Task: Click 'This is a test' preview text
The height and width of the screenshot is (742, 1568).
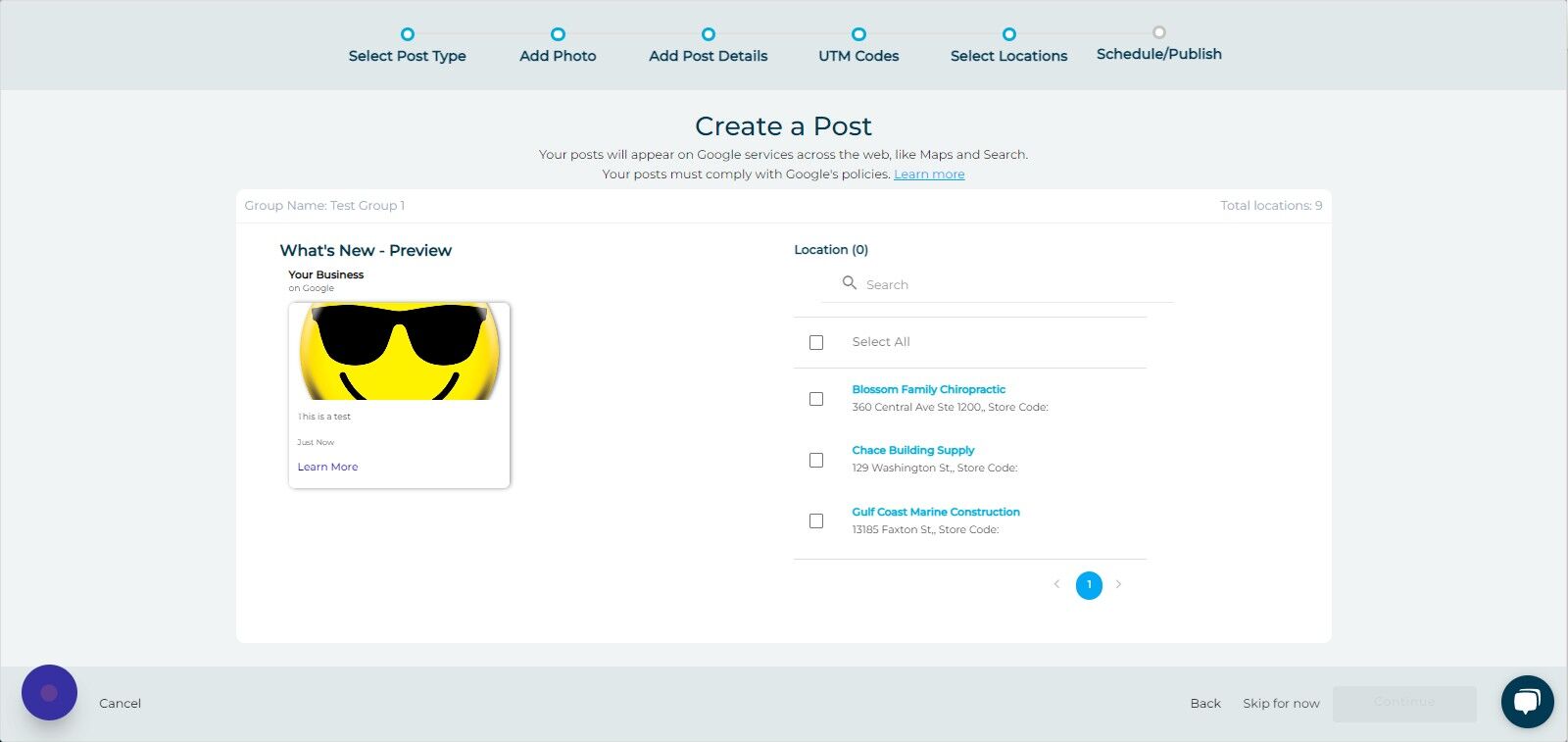Action: point(324,417)
